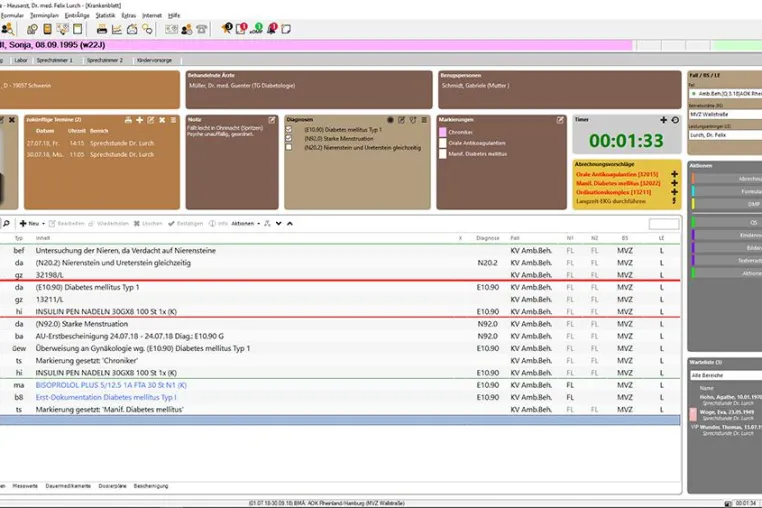Screen dimensions: 762x508
Task: Add a new appointment with the plus icon
Action: pos(139,120)
